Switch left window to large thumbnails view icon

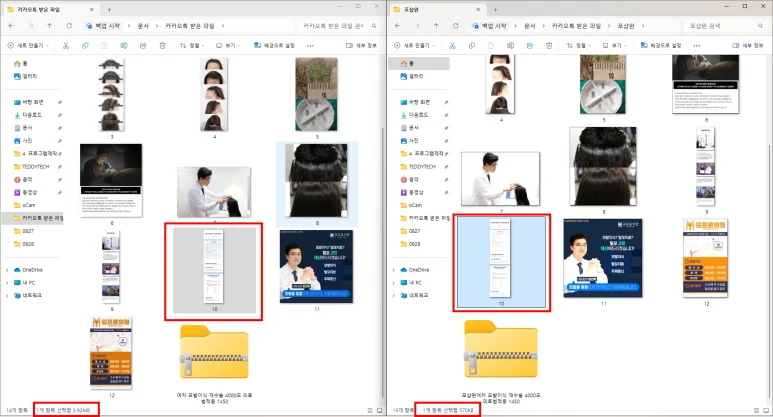pos(380,410)
